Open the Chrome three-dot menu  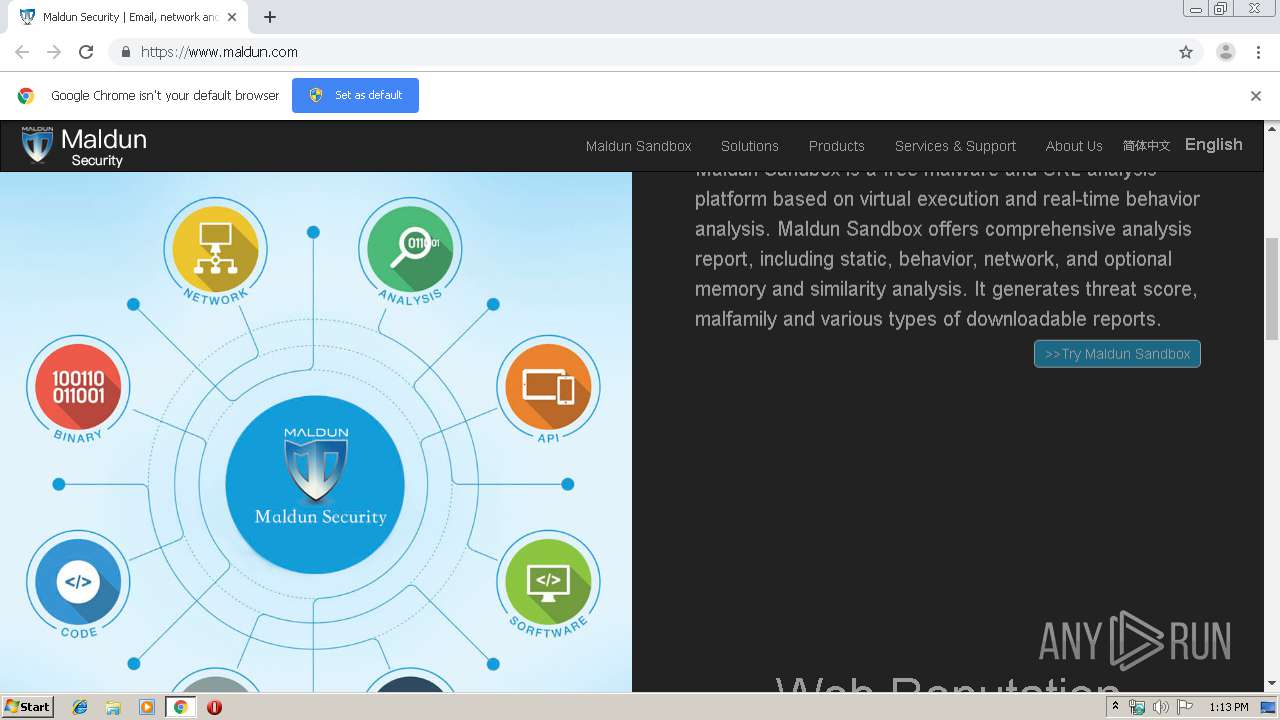tap(1259, 52)
